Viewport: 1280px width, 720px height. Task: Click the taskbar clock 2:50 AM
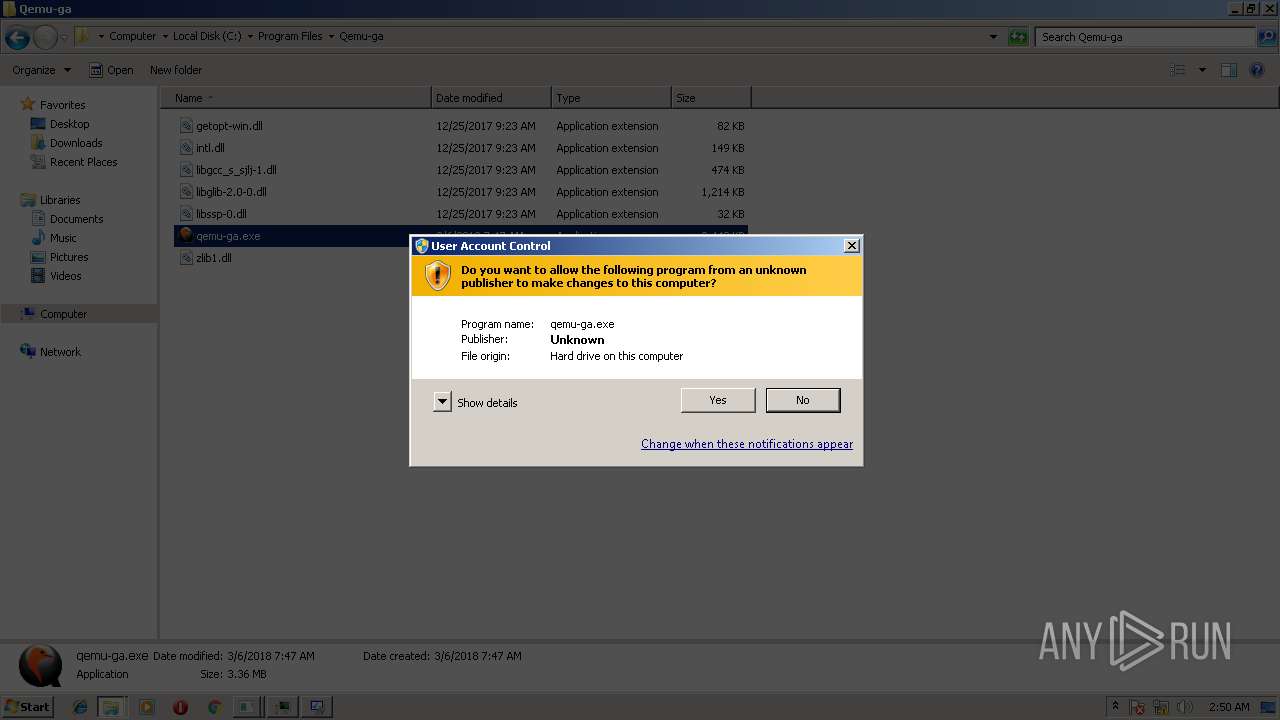pyautogui.click(x=1229, y=707)
